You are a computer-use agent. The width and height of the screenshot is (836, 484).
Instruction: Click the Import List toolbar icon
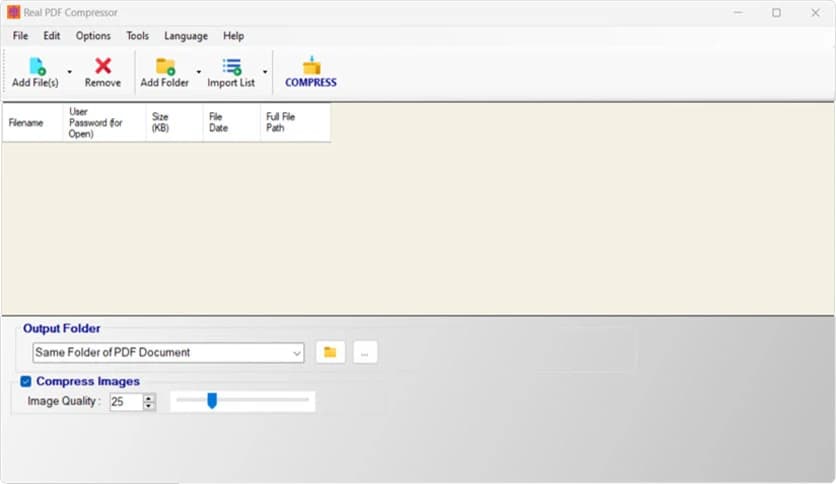click(231, 72)
